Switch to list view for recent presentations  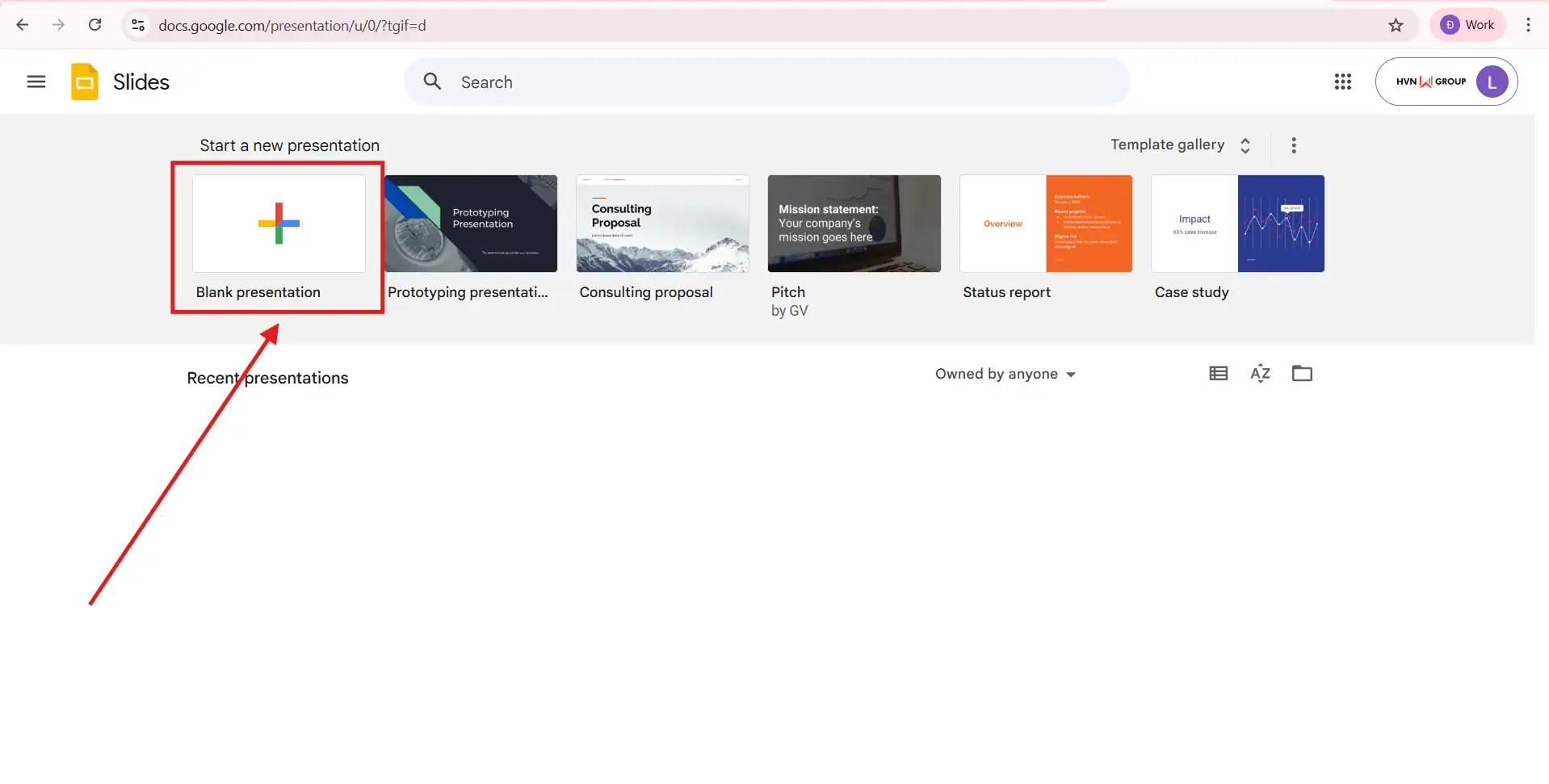1218,373
